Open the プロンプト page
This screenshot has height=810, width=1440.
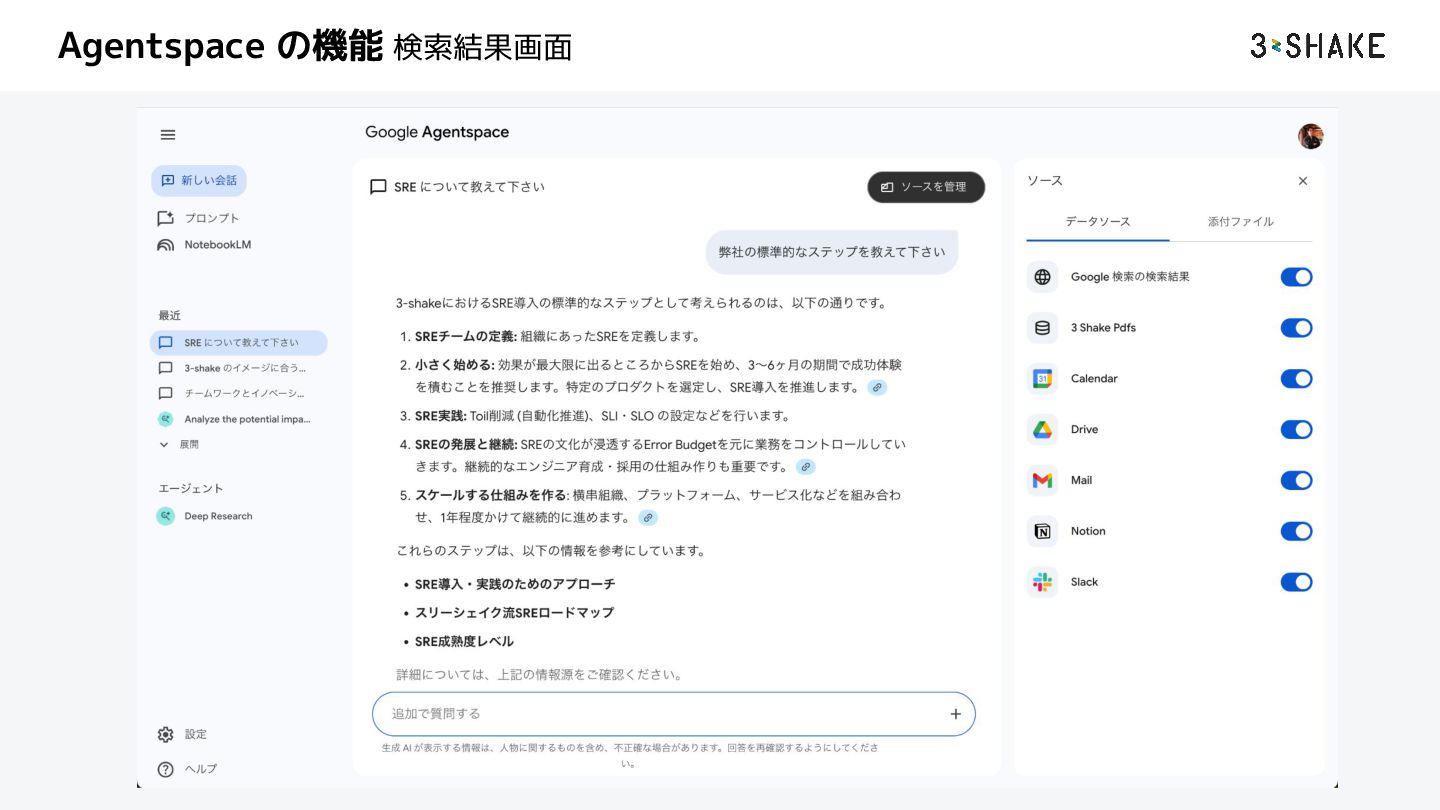[x=198, y=218]
